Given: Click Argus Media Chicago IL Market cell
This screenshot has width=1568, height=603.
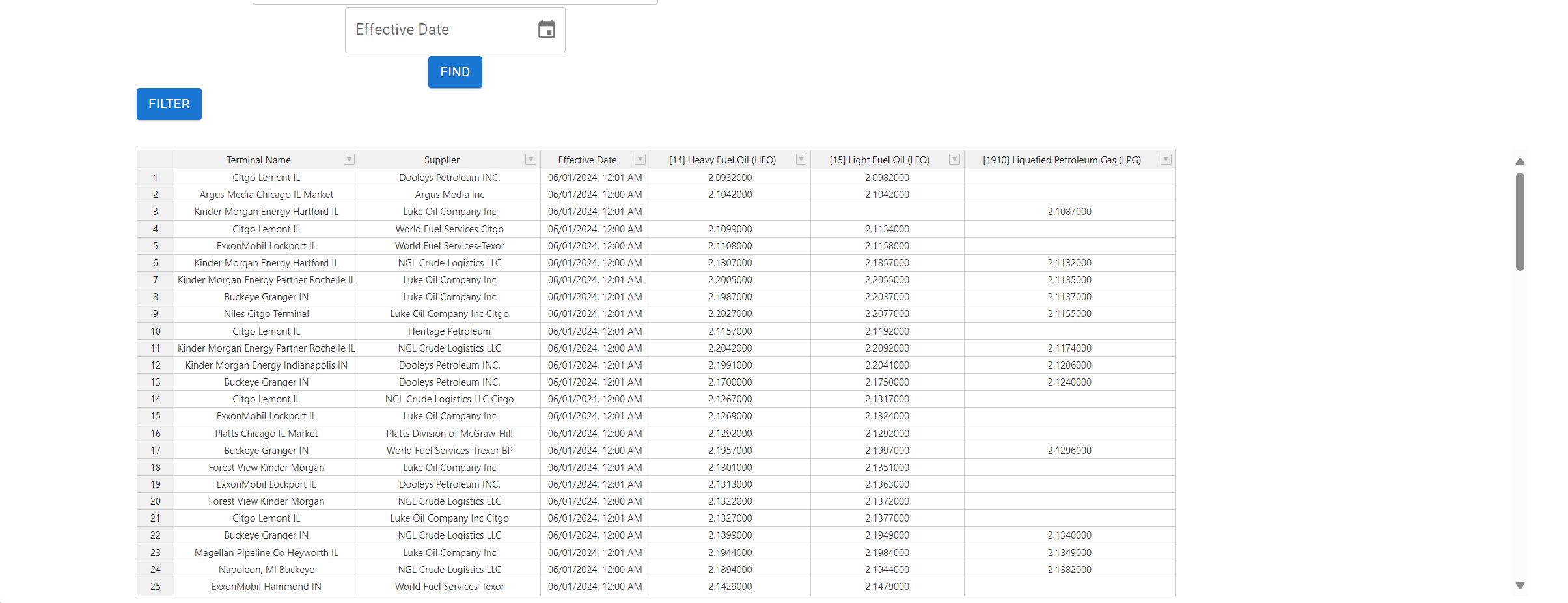Looking at the screenshot, I should click(266, 195).
